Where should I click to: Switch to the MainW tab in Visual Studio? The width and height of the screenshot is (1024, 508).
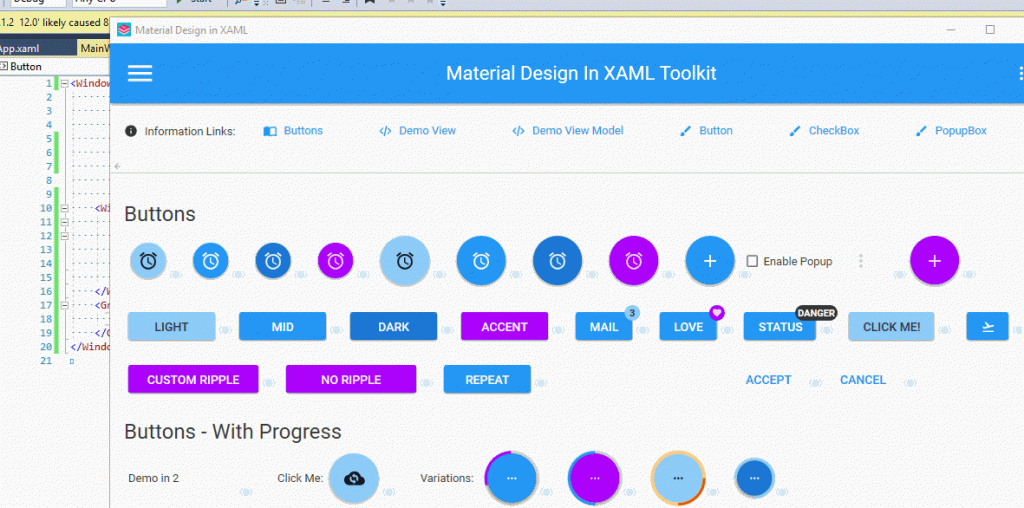tap(95, 48)
